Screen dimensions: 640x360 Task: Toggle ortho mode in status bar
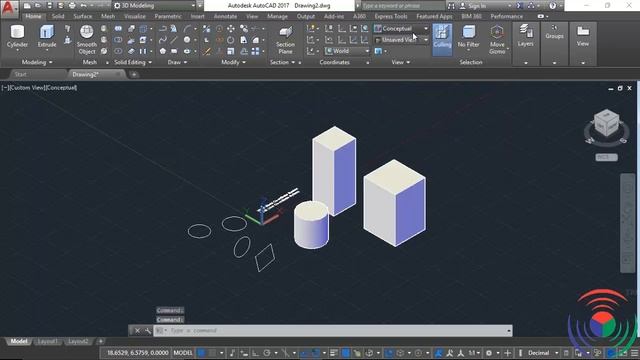pyautogui.click(x=256, y=353)
